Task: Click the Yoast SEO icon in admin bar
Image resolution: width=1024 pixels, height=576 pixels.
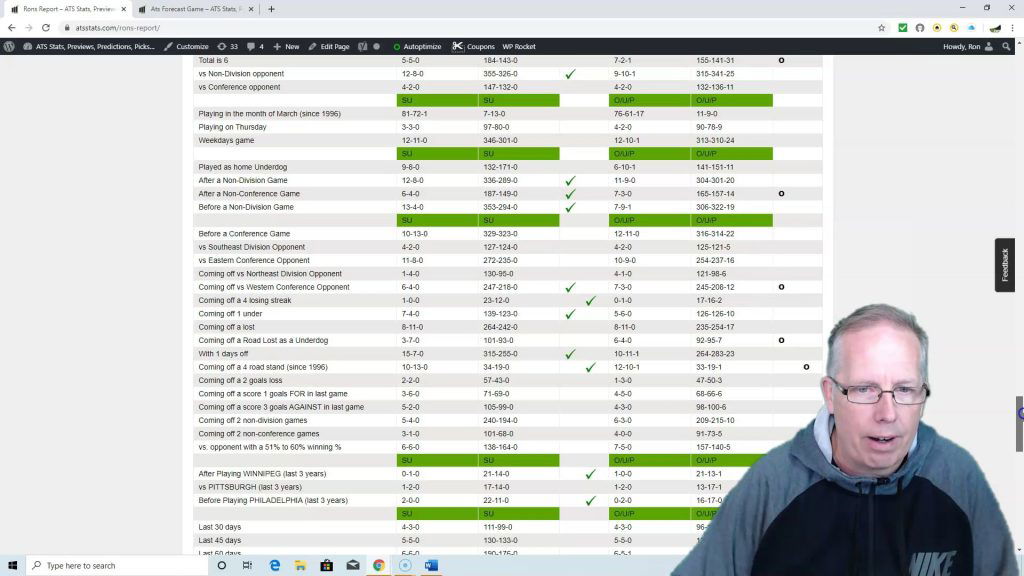Action: [x=362, y=46]
